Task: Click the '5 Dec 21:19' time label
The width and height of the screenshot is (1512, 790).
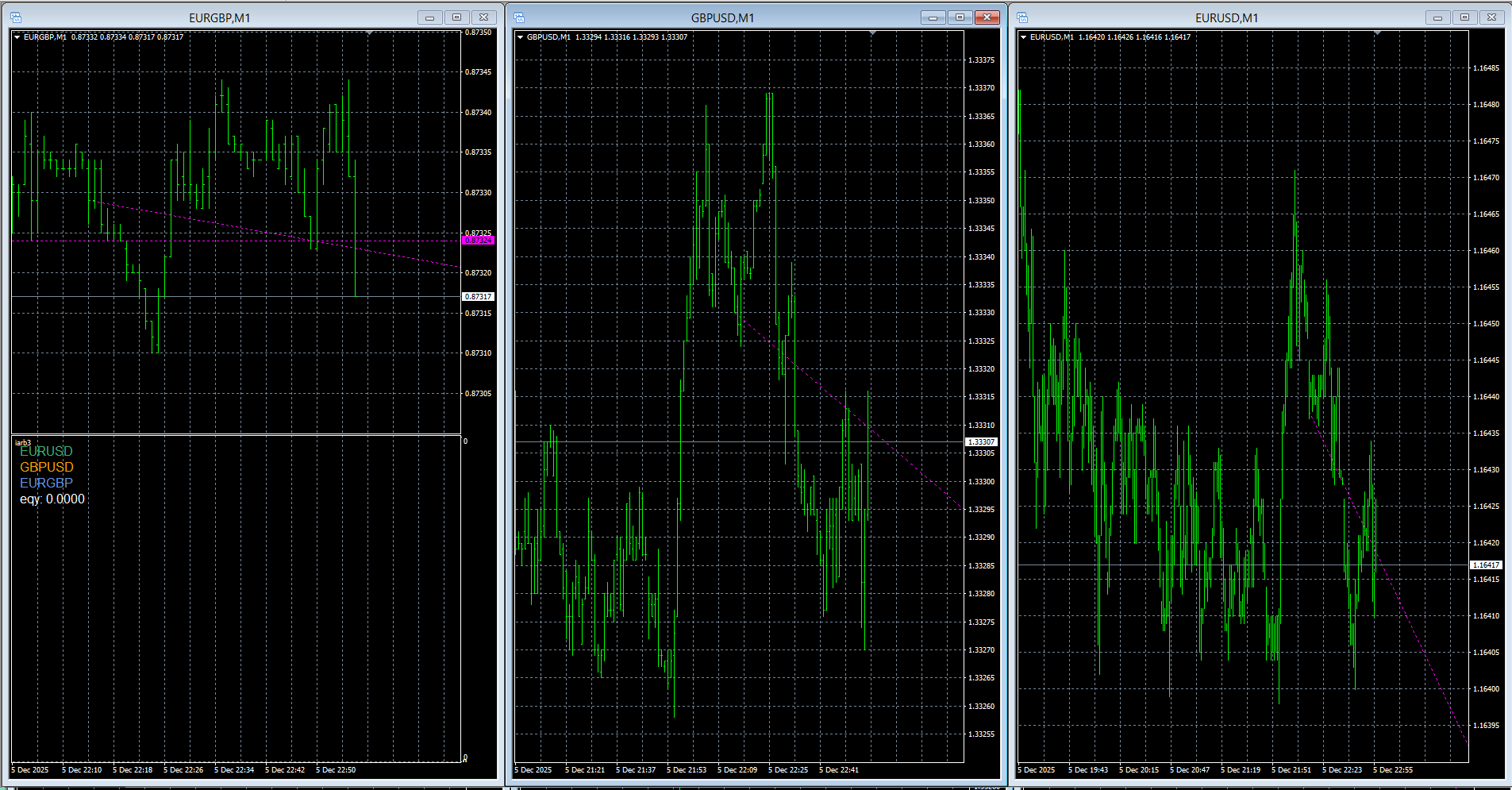Action: (1241, 770)
